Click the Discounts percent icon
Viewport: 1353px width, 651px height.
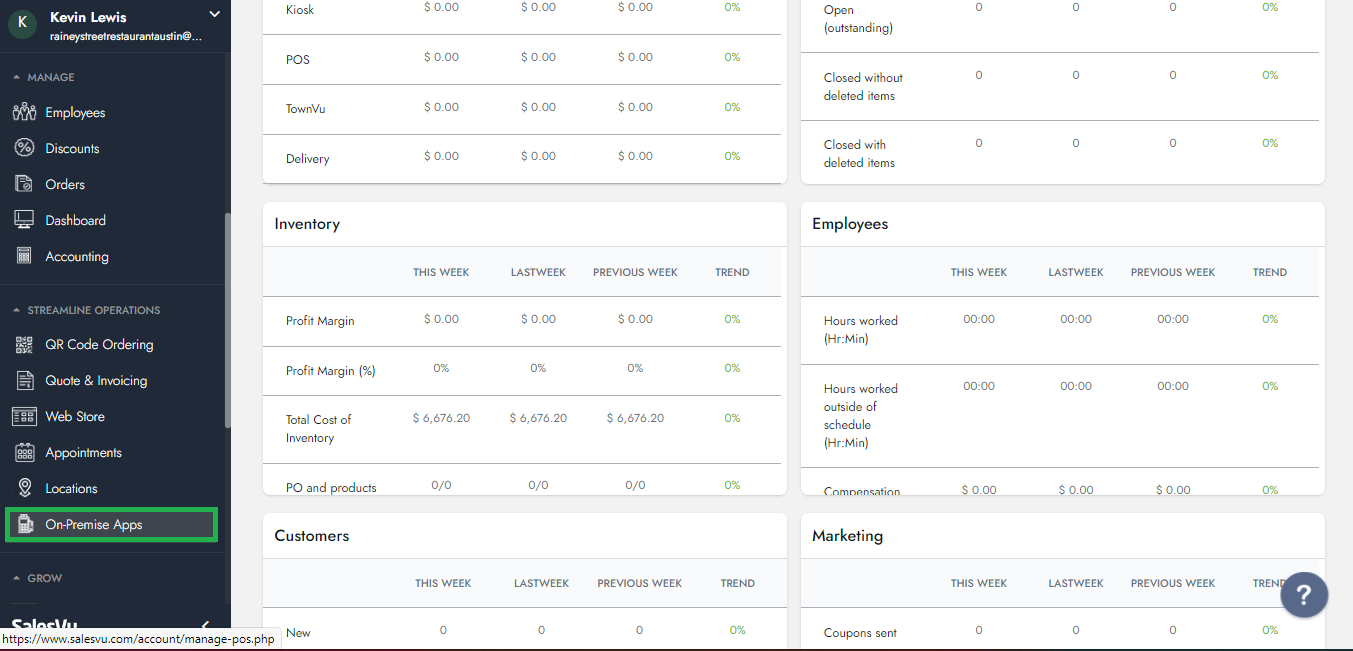tap(25, 148)
